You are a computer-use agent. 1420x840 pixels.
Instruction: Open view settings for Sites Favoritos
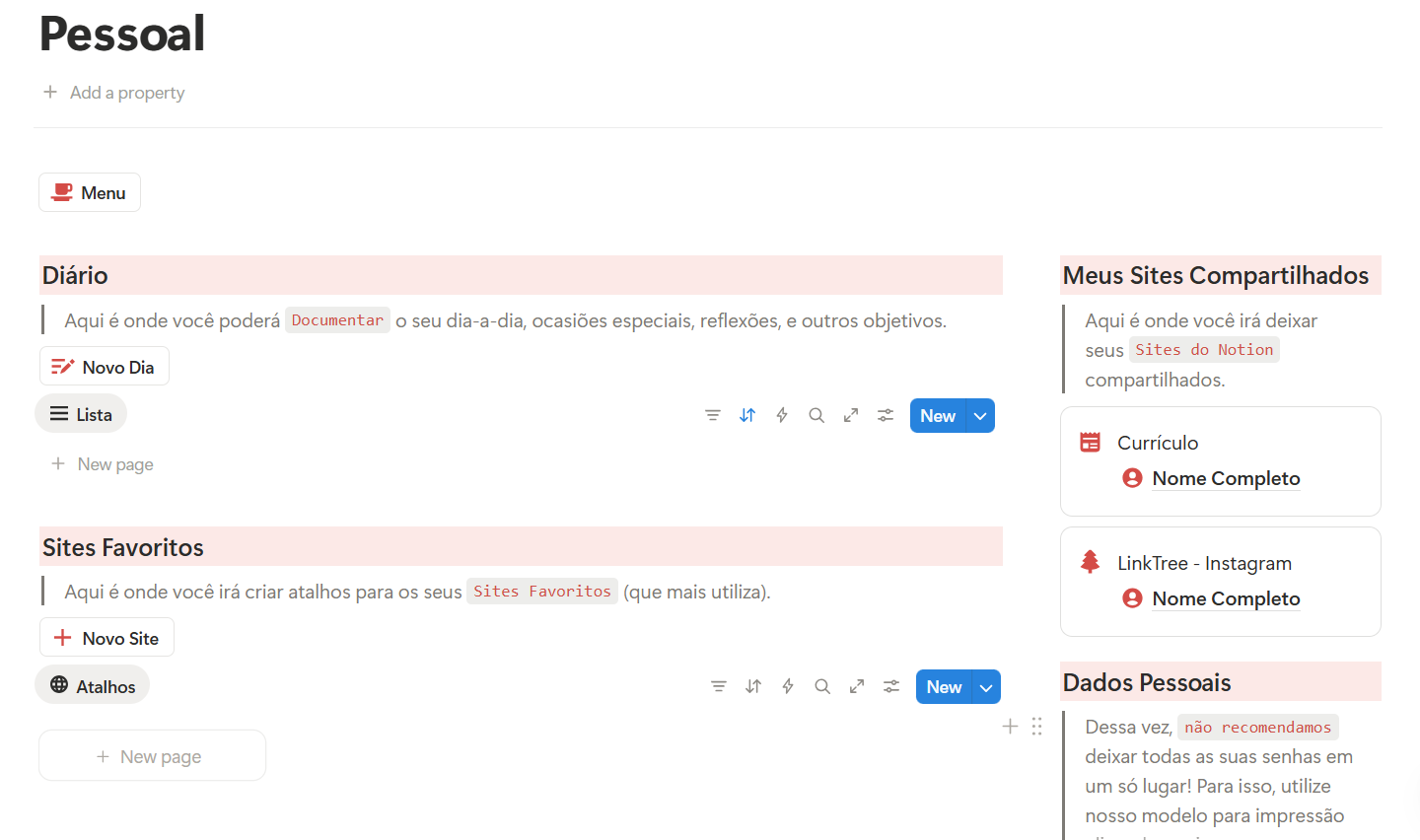click(x=891, y=686)
